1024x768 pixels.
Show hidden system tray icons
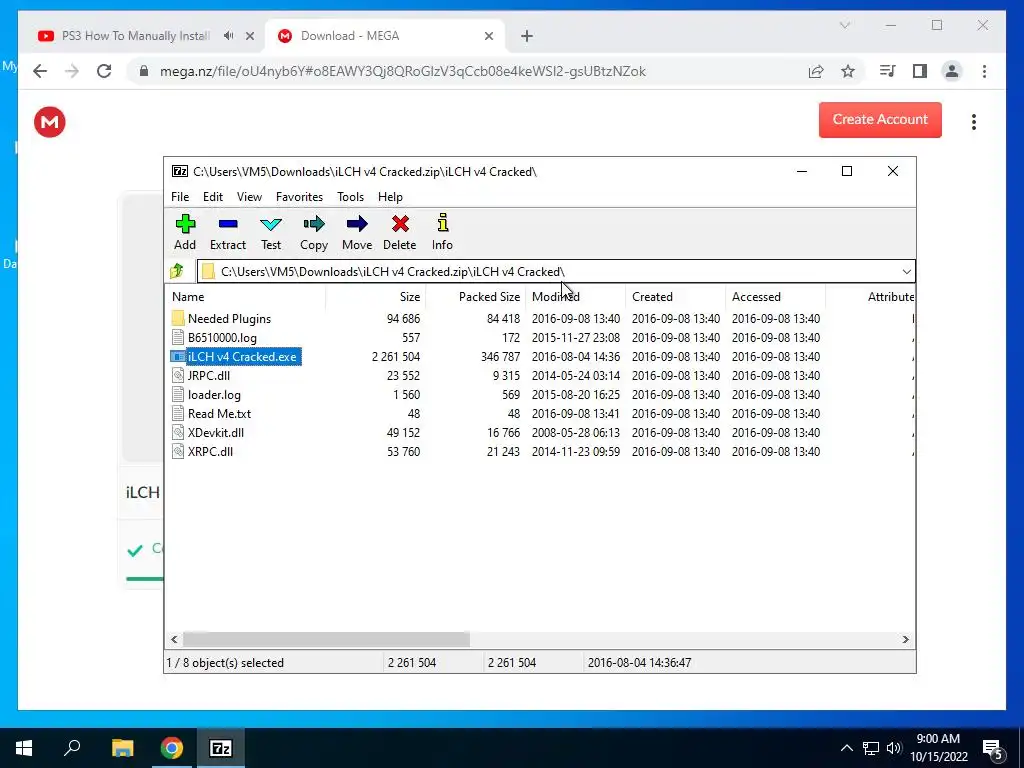pyautogui.click(x=846, y=748)
